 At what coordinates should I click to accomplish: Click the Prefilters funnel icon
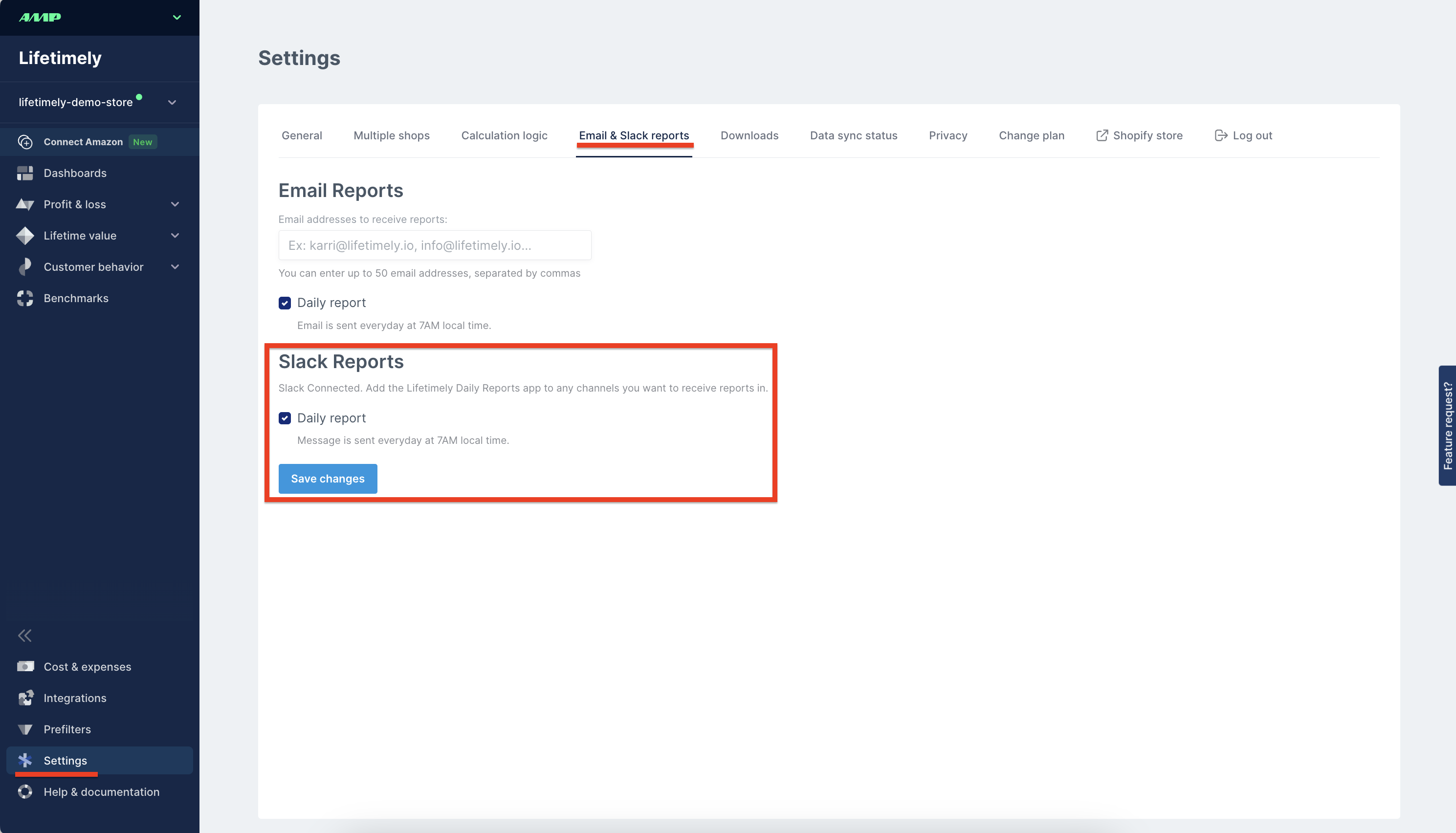25,729
